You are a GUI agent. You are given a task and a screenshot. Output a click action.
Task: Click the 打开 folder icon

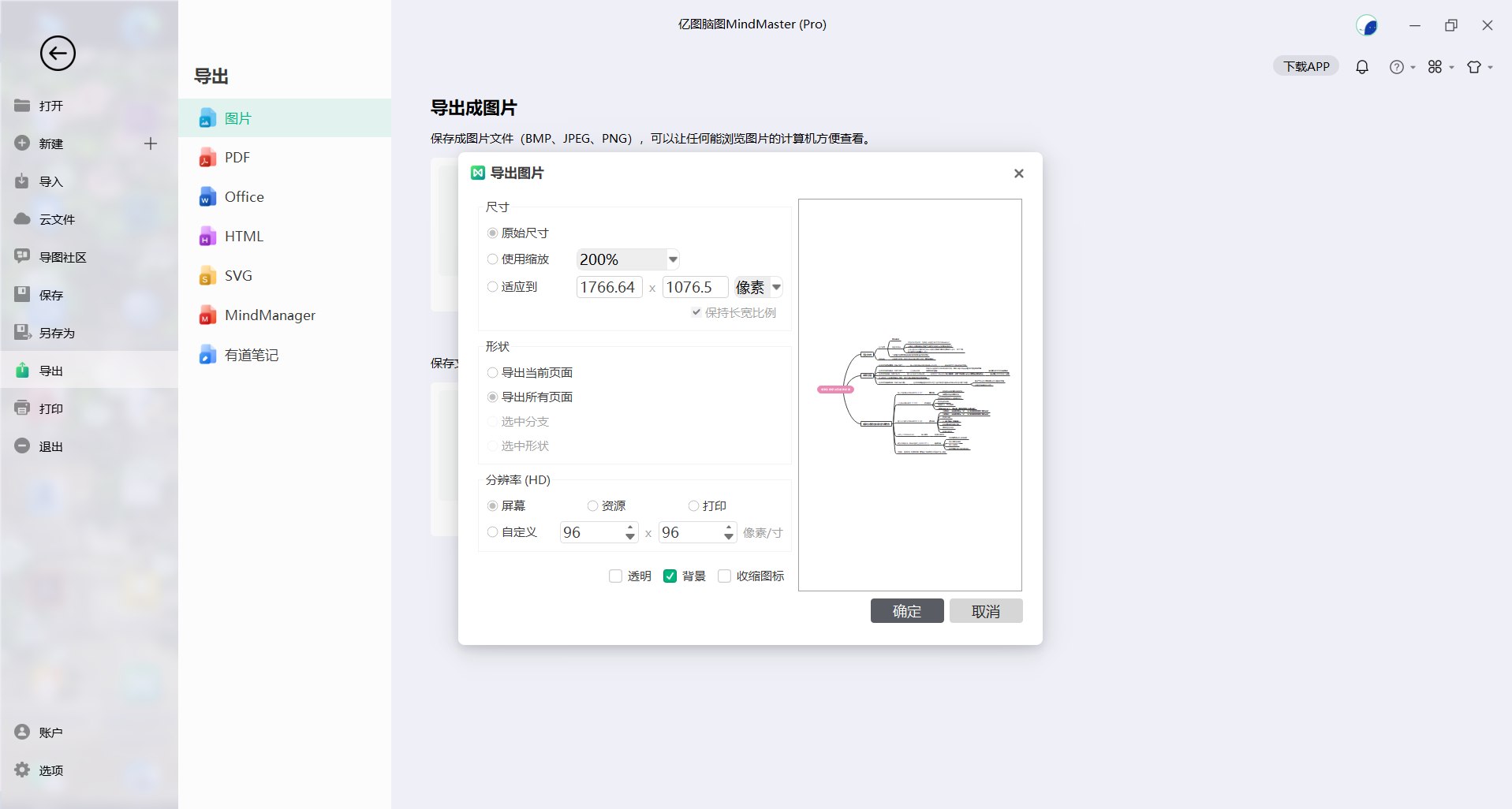tap(22, 106)
